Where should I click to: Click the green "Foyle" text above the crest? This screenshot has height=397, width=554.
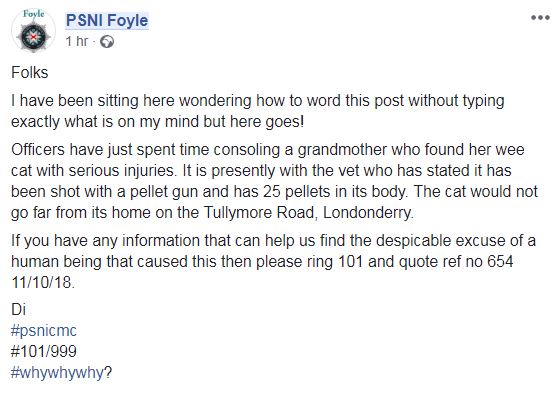tap(34, 14)
